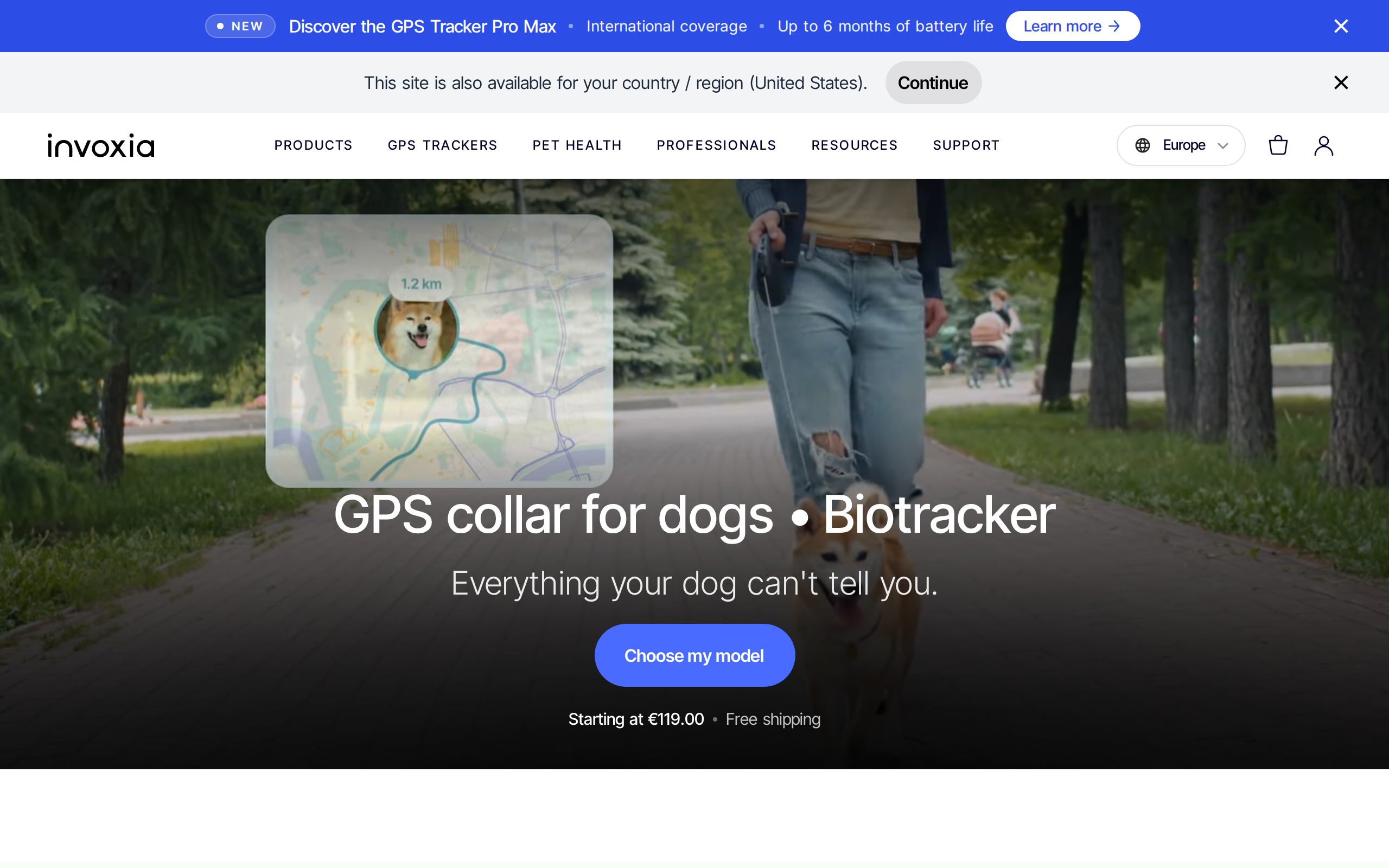Screen dimensions: 1389x868
Task: Click the Learn more button
Action: [x=1072, y=26]
